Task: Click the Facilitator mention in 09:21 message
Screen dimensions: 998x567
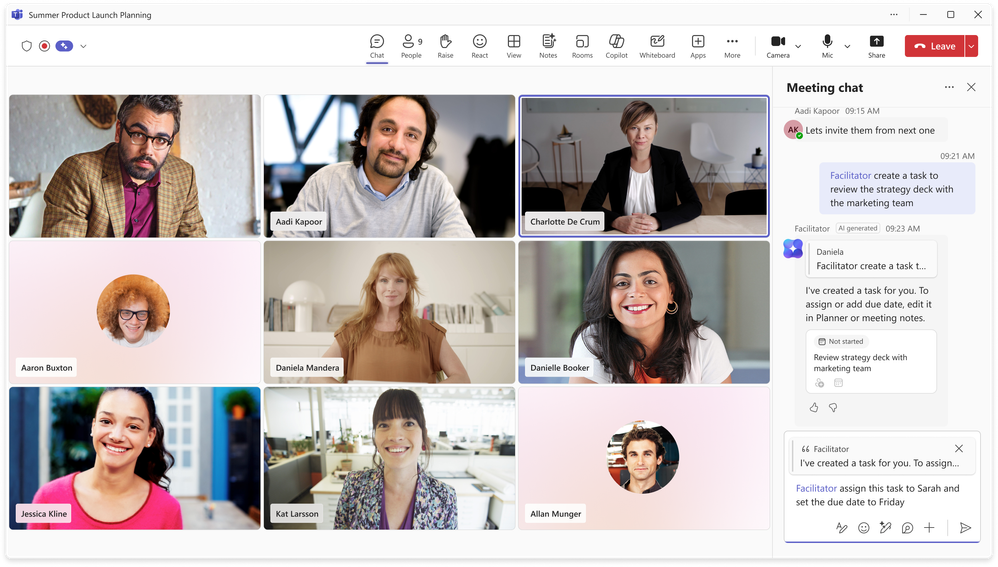Action: pos(850,176)
